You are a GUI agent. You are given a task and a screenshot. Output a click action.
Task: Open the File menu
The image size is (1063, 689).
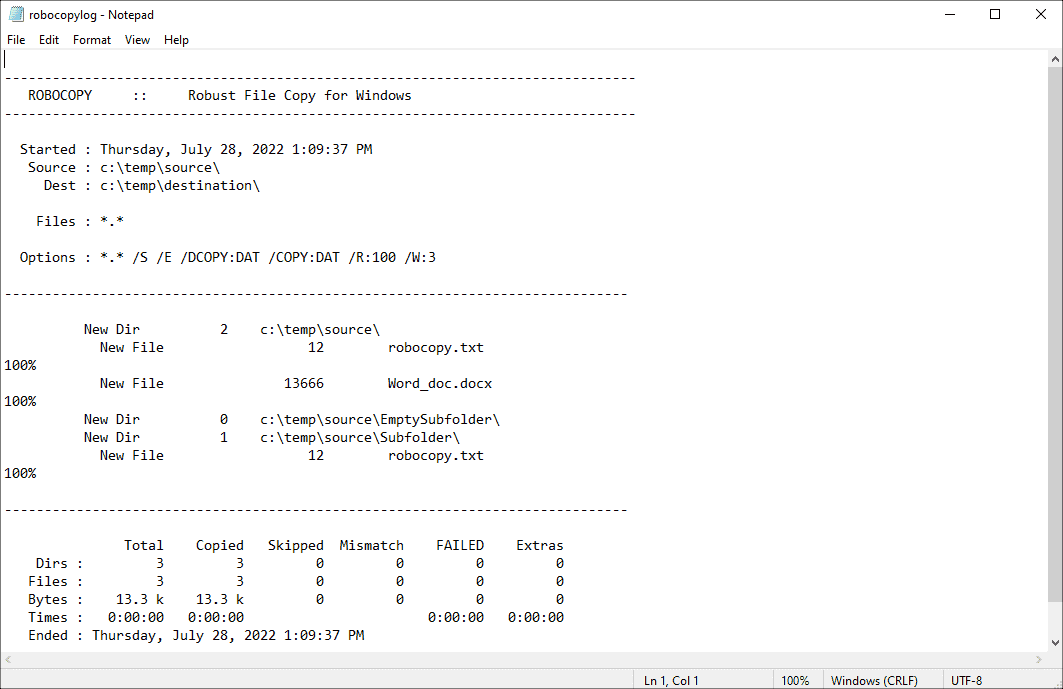click(x=16, y=40)
